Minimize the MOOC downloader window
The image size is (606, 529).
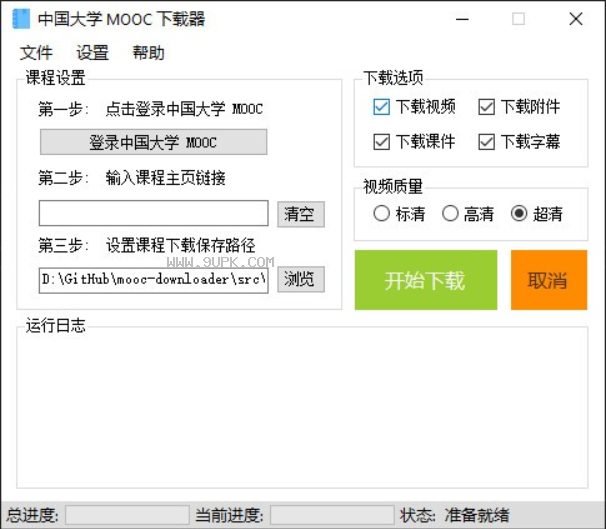(462, 19)
